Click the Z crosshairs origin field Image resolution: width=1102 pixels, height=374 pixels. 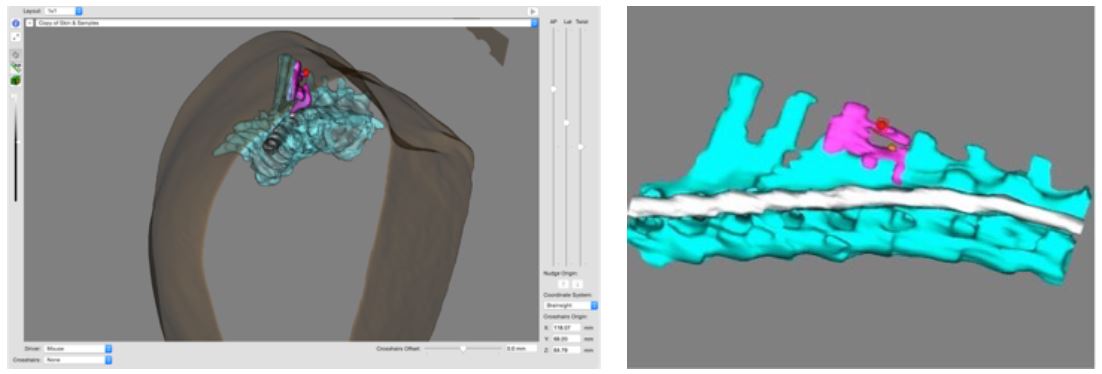566,349
